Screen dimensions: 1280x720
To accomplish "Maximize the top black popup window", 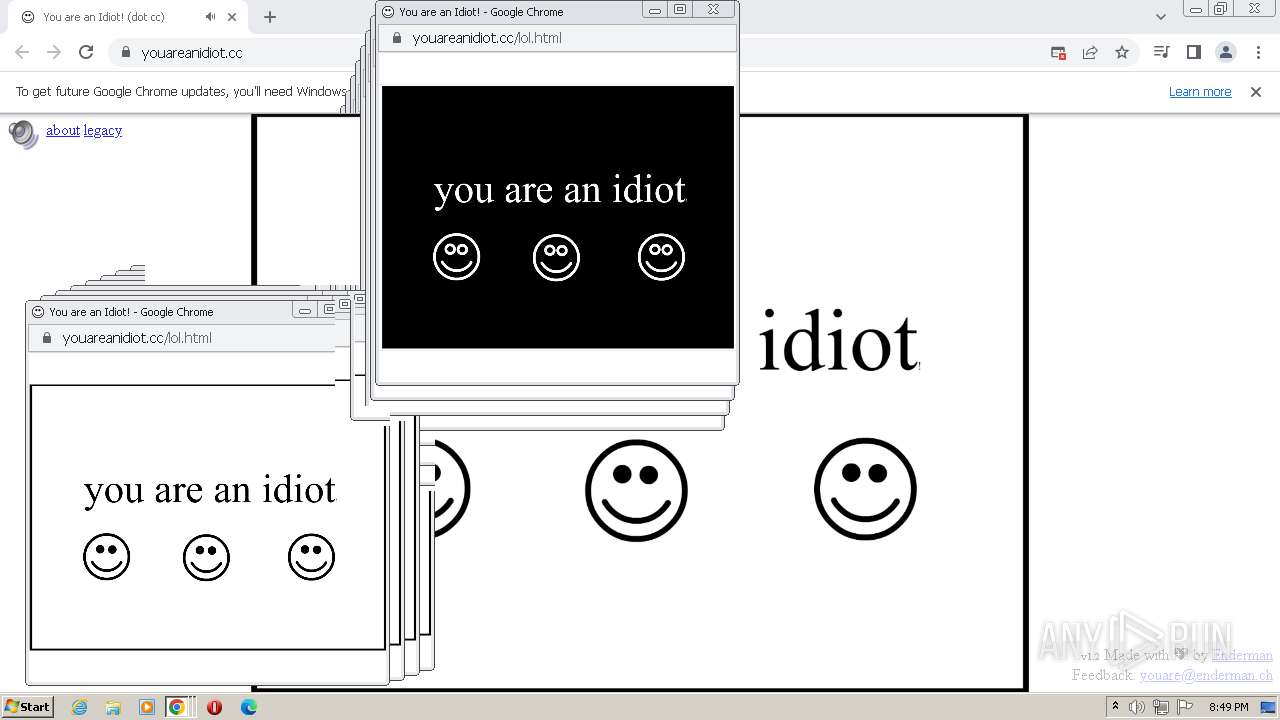I will tap(680, 10).
